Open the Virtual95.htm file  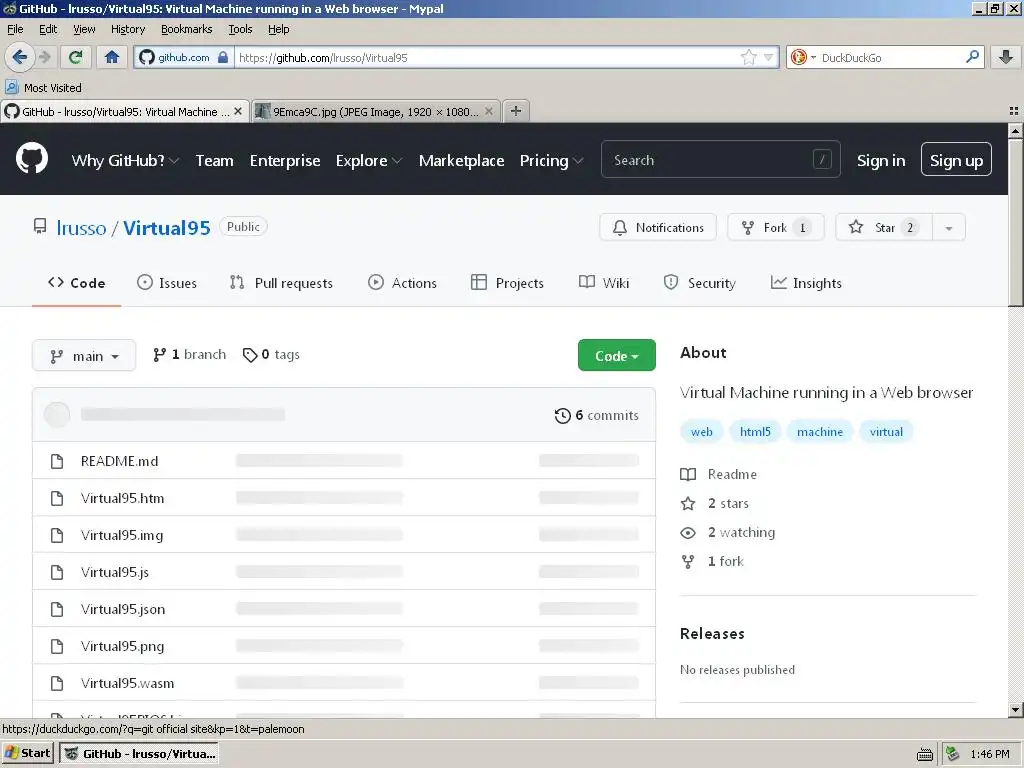(x=123, y=498)
